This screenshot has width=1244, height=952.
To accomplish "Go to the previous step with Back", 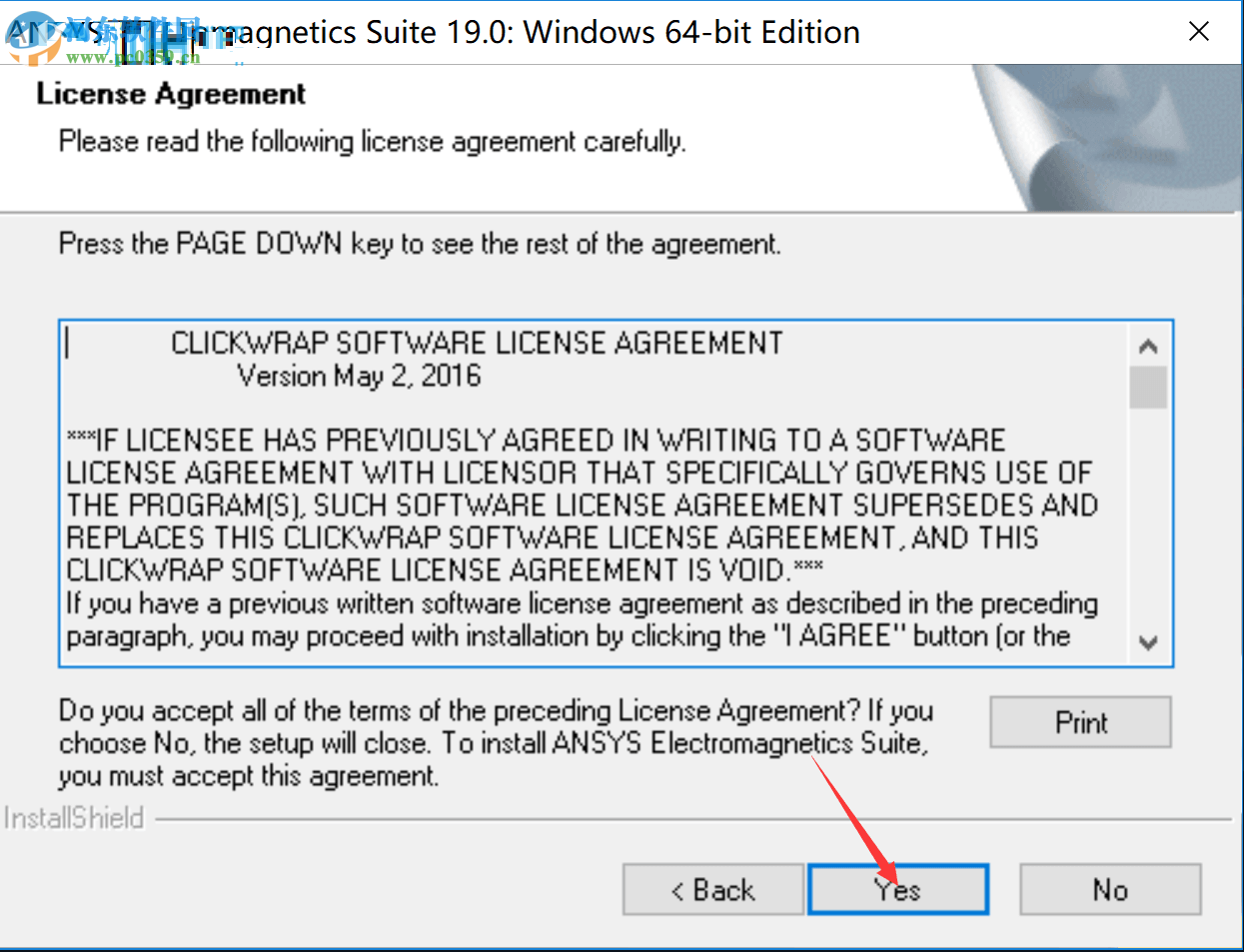I will (x=712, y=889).
